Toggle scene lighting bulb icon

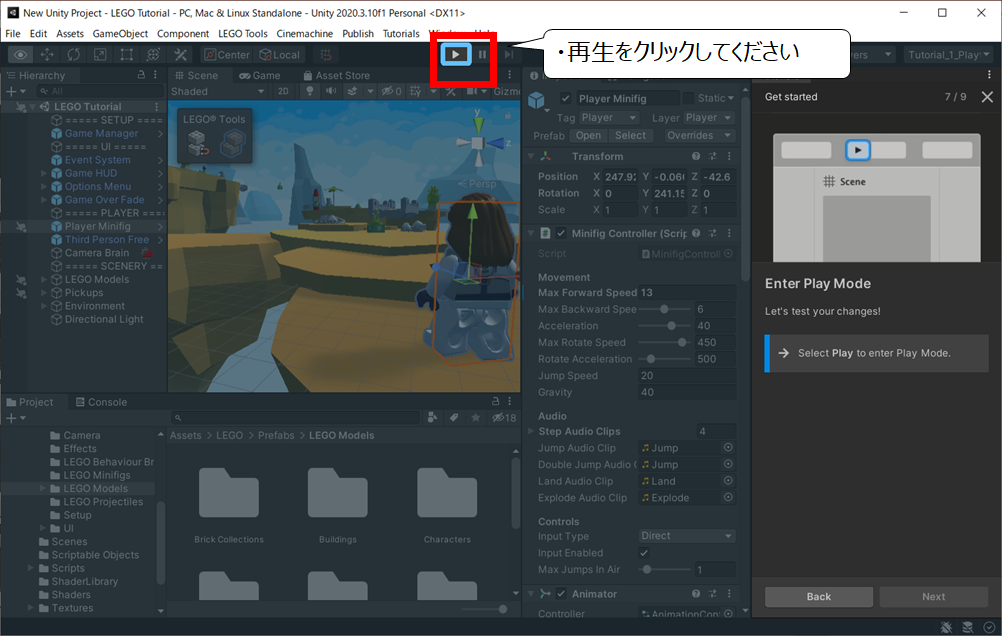[x=310, y=91]
